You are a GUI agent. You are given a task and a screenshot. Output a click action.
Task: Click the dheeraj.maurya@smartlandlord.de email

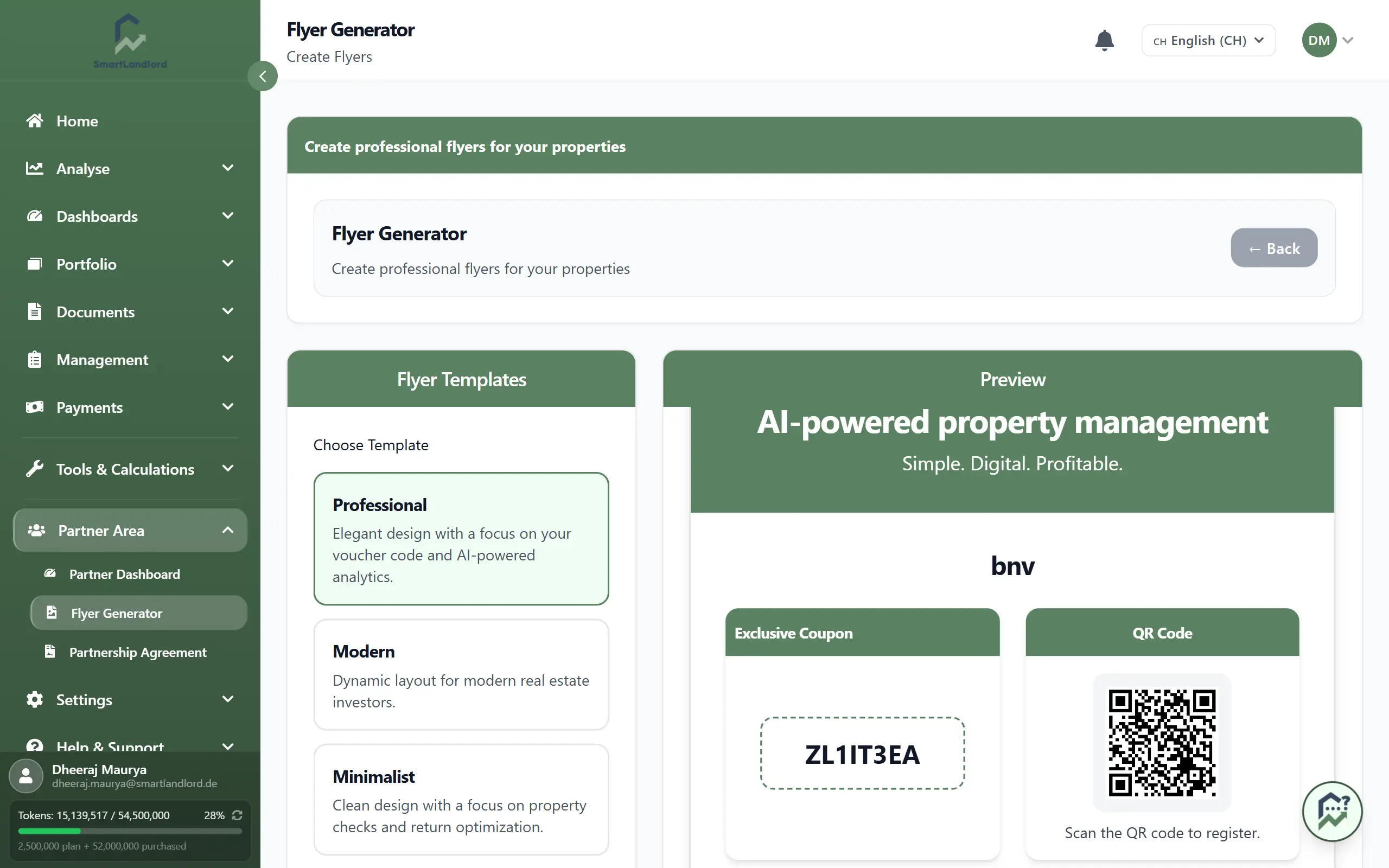pyautogui.click(x=135, y=783)
